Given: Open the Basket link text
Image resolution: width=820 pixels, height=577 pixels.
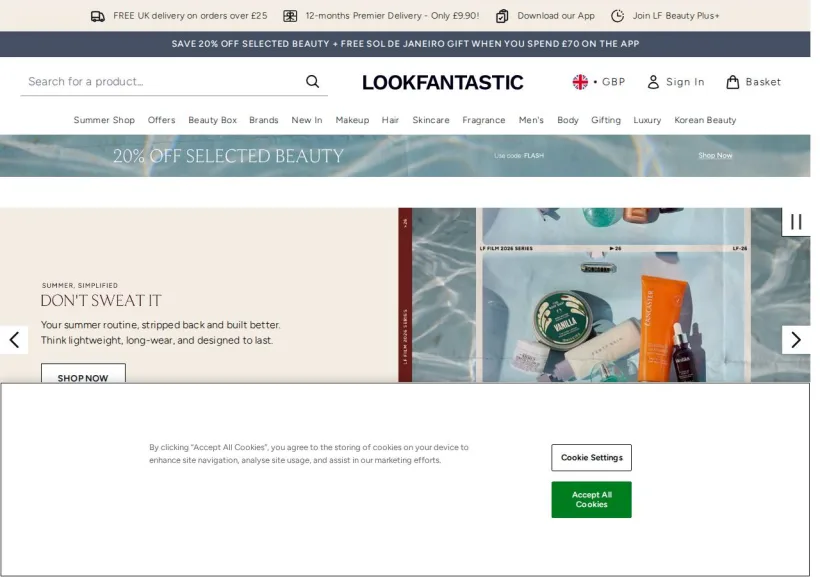Looking at the screenshot, I should 764,82.
